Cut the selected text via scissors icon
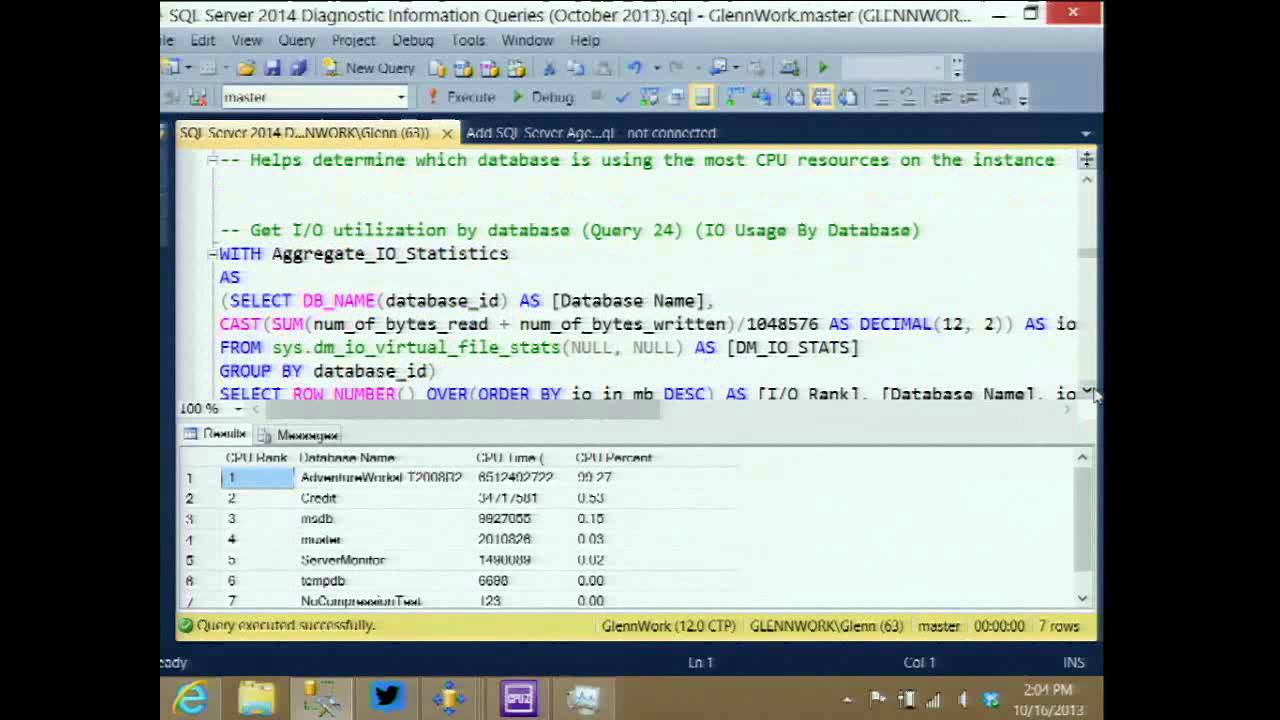 pos(549,68)
